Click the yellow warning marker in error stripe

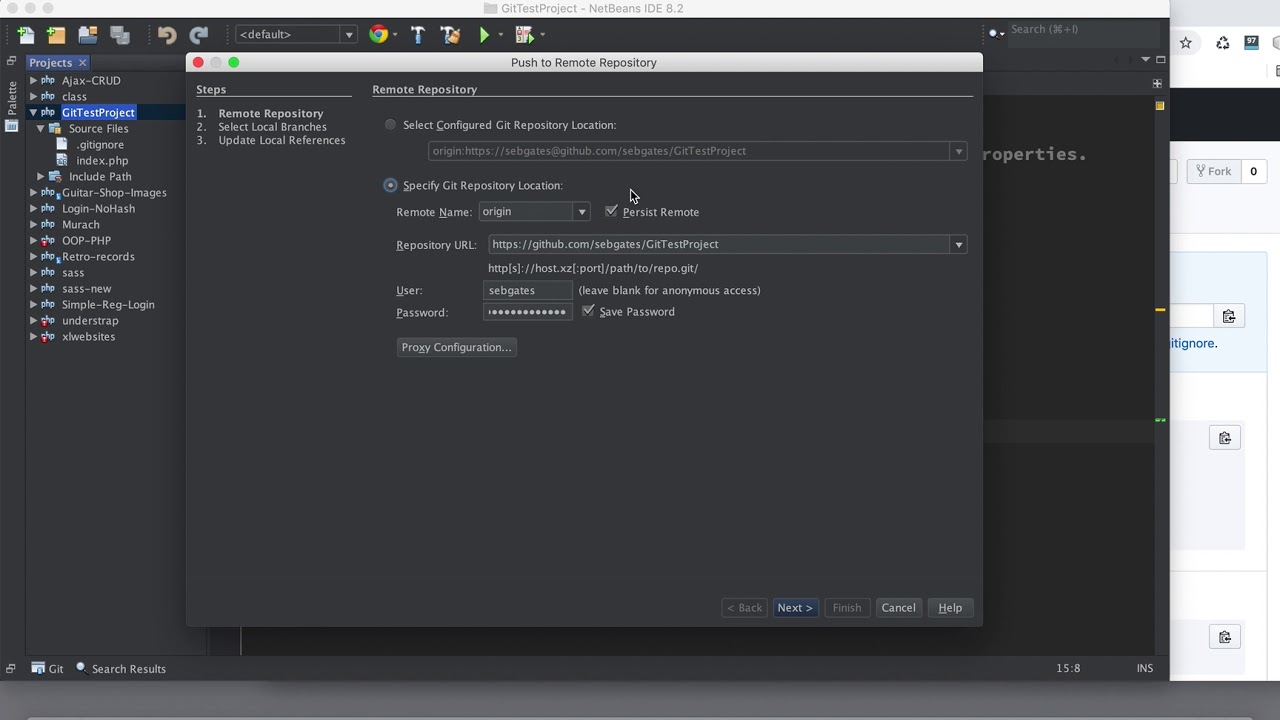coord(1160,310)
